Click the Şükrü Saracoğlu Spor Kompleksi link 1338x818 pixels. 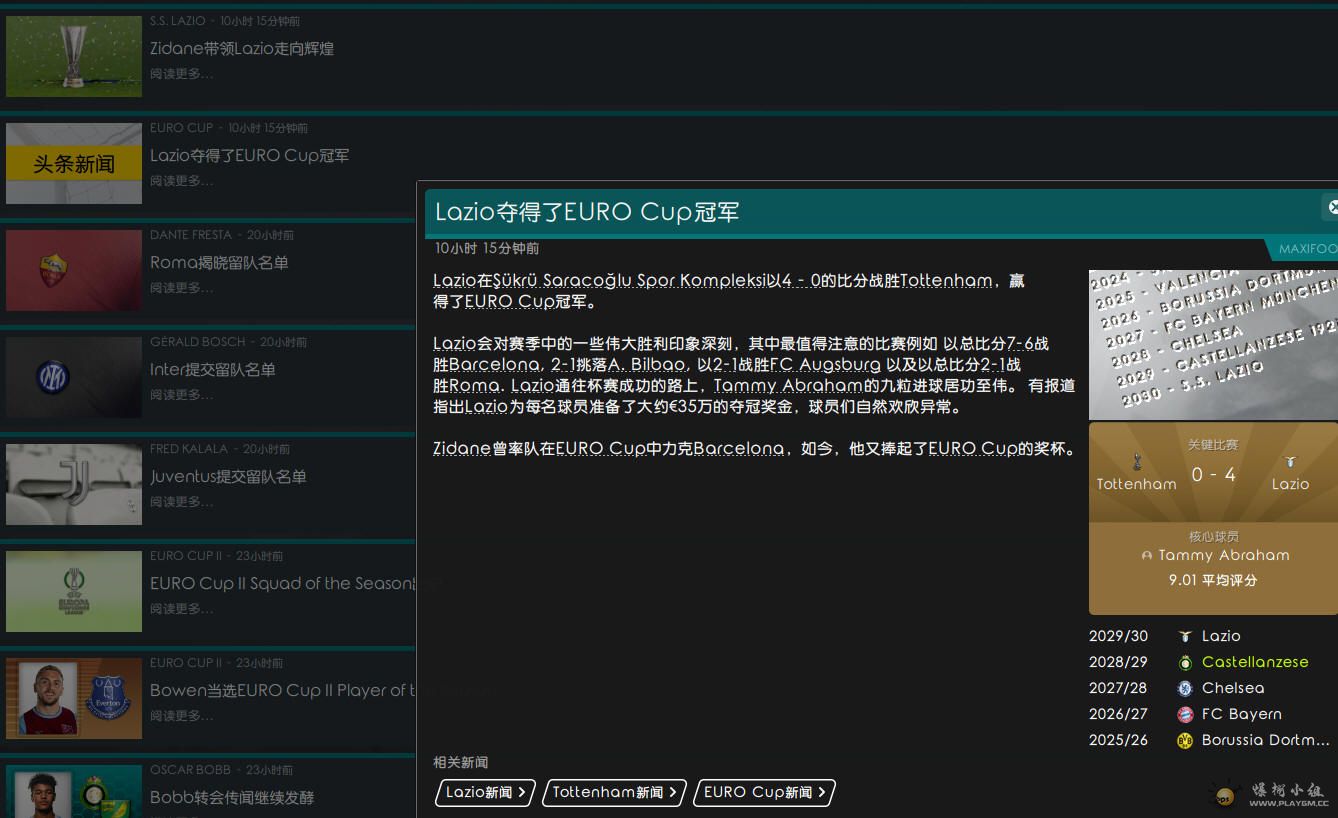pyautogui.click(x=629, y=281)
